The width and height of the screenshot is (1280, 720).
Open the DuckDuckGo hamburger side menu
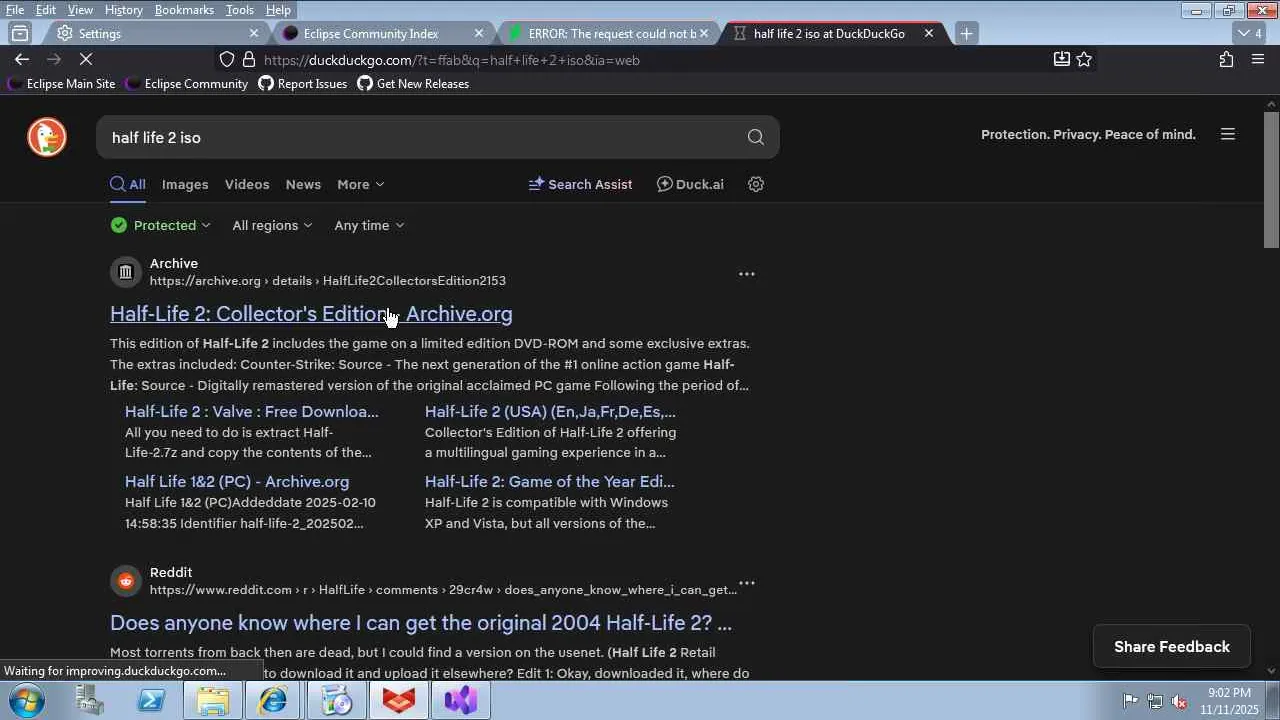pyautogui.click(x=1228, y=134)
